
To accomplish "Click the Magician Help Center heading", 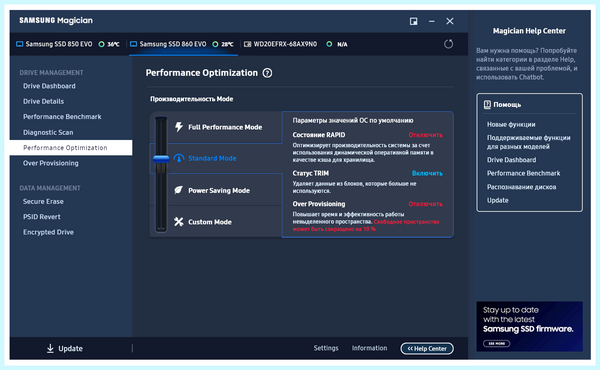I will click(529, 31).
